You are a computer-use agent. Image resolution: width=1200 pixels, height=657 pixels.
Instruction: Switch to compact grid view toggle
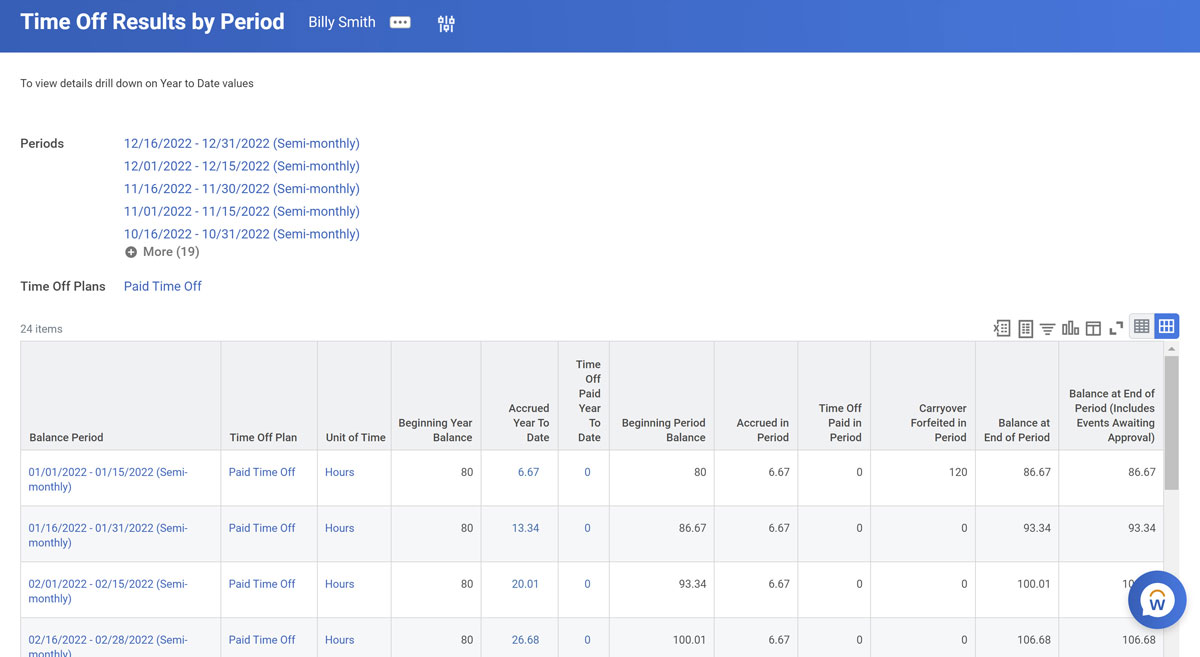(x=1141, y=326)
